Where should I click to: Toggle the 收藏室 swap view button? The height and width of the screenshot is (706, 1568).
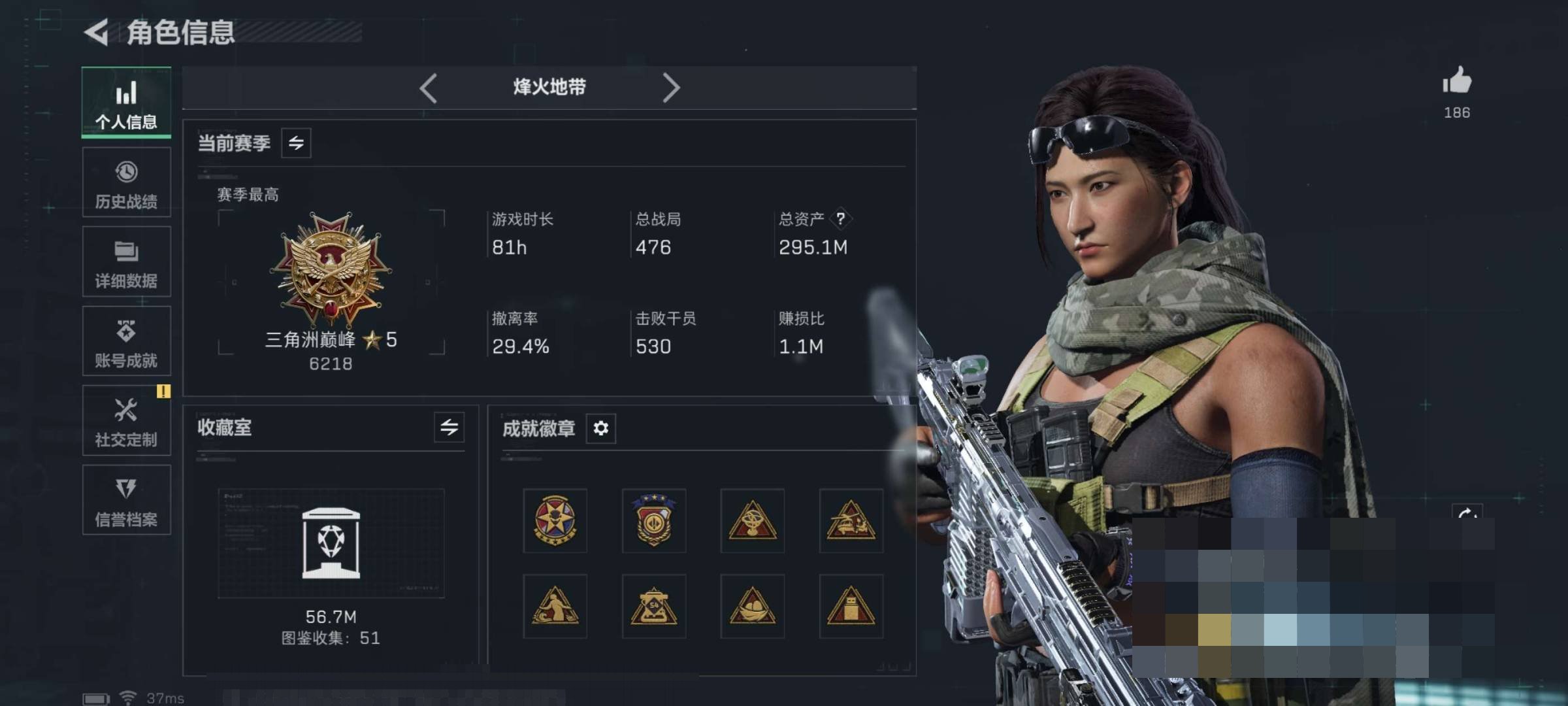(449, 428)
